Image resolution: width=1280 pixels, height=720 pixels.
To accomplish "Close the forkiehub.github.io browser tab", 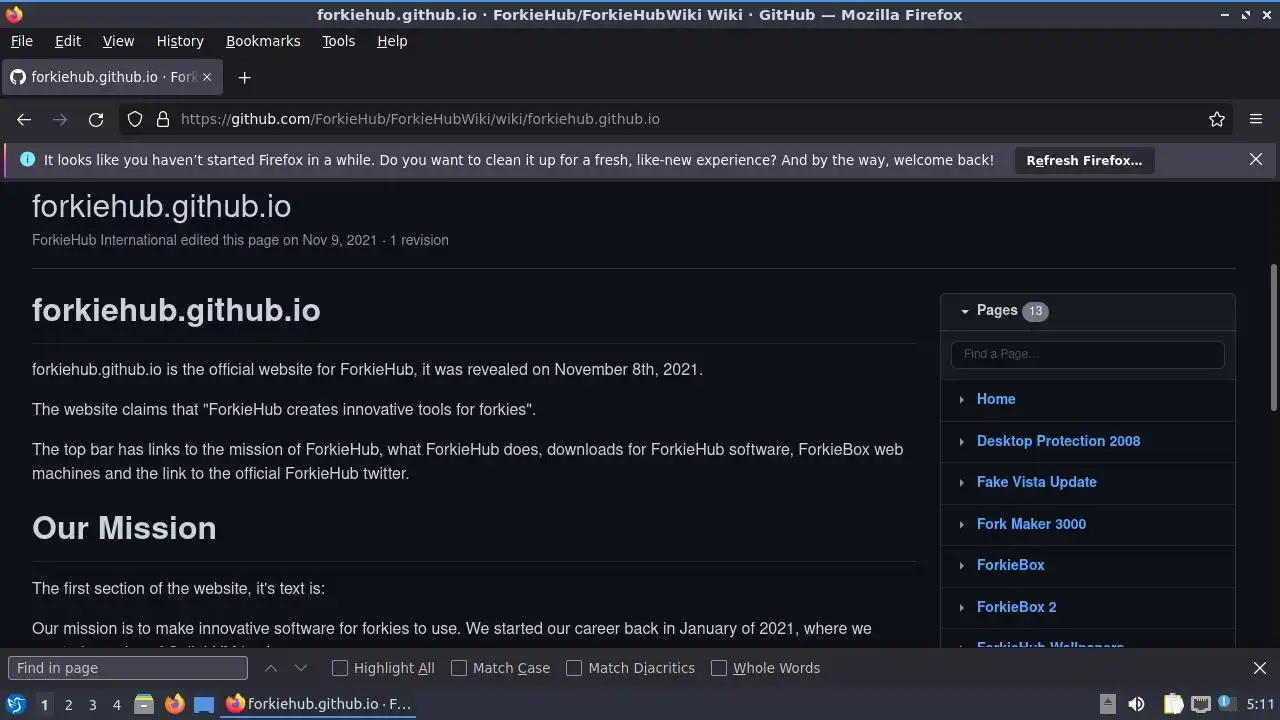I will (x=207, y=77).
